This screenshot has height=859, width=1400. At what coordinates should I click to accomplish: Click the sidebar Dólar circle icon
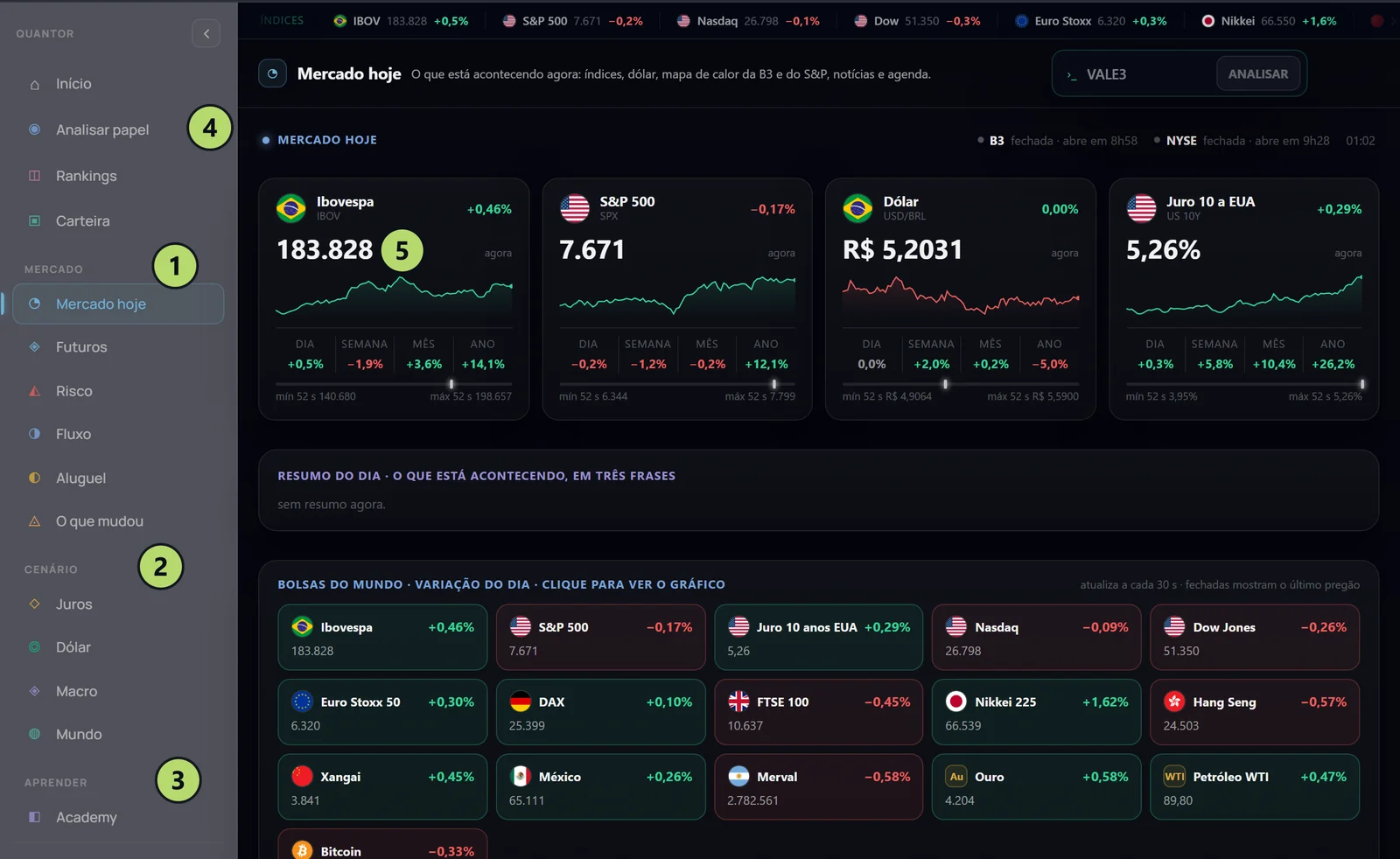pyautogui.click(x=35, y=647)
